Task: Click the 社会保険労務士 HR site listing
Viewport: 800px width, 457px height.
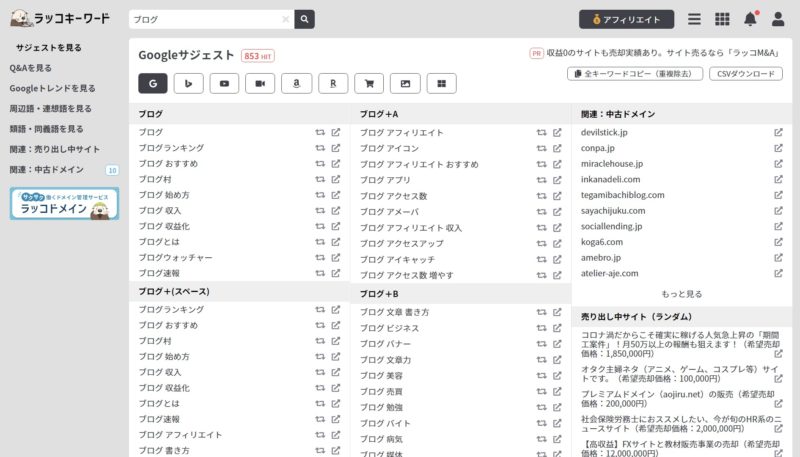Action: click(x=681, y=423)
